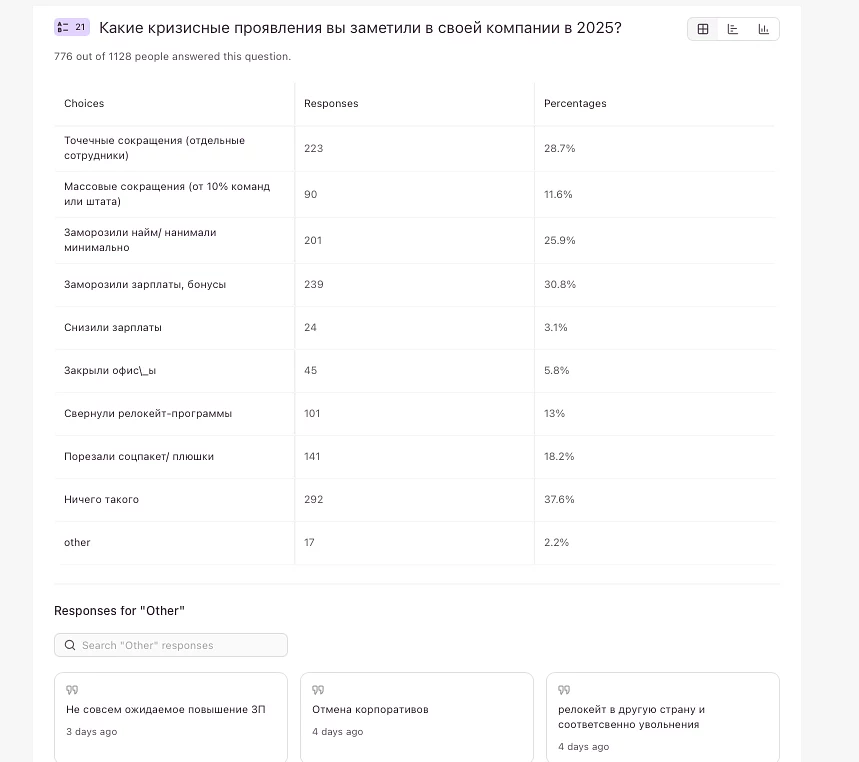Click the Choices column header
Image resolution: width=859 pixels, height=762 pixels.
(x=84, y=104)
